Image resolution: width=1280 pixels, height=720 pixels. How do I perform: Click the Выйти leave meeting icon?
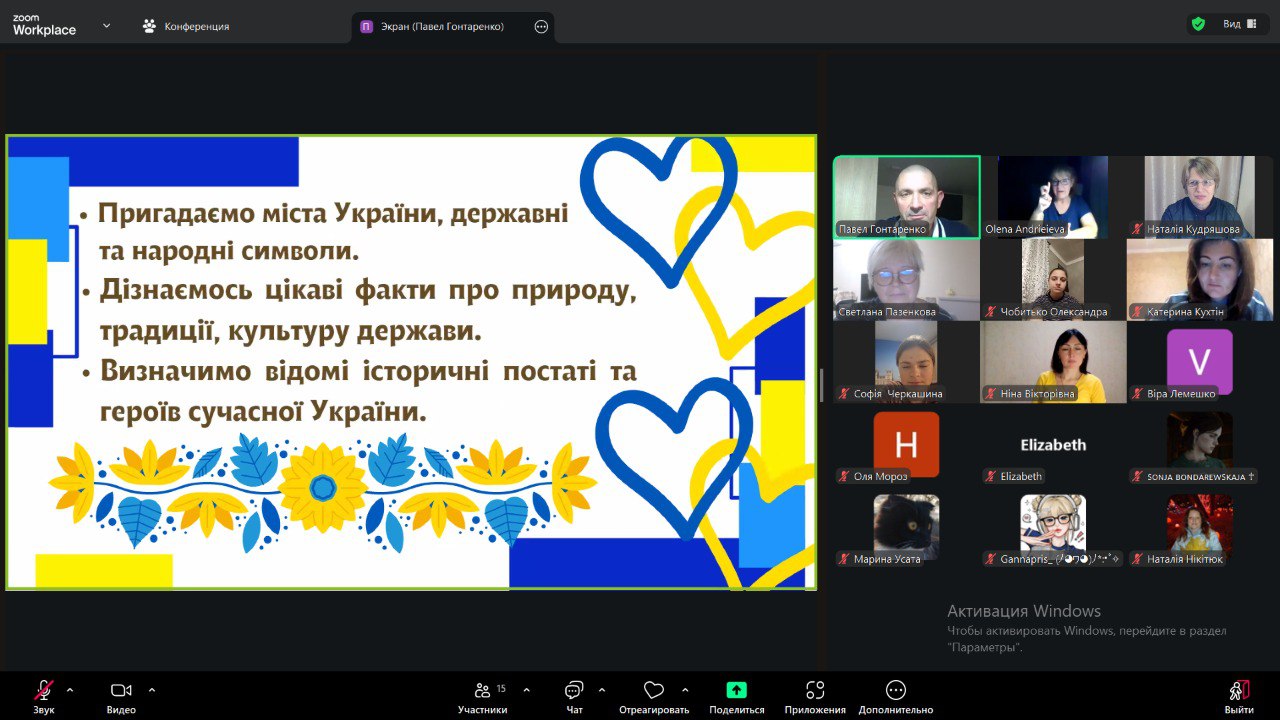[x=1238, y=691]
